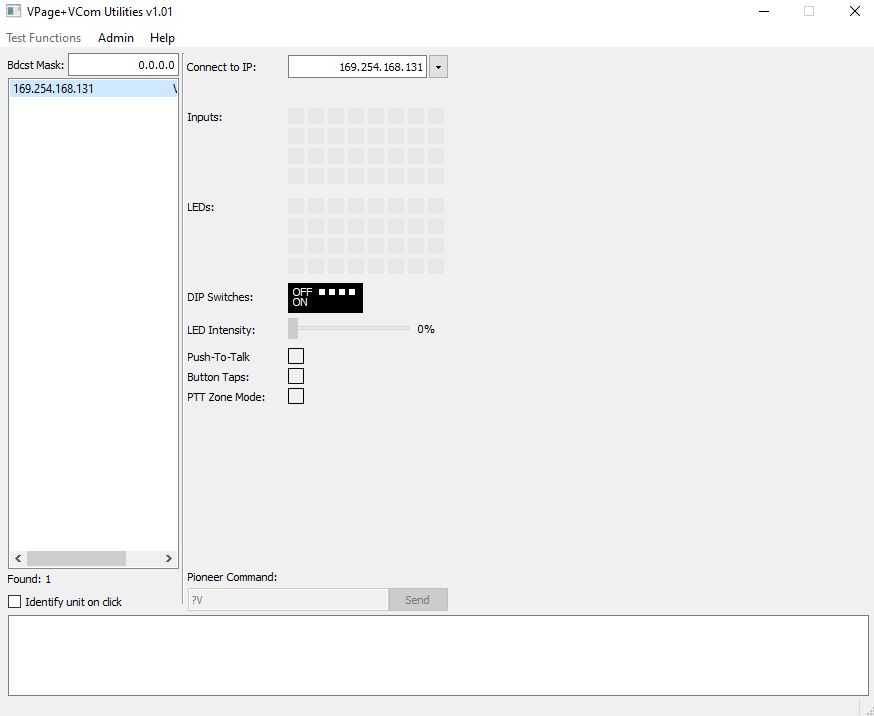Image resolution: width=874 pixels, height=716 pixels.
Task: Click the left scroll arrow of device list
Action: pyautogui.click(x=17, y=559)
